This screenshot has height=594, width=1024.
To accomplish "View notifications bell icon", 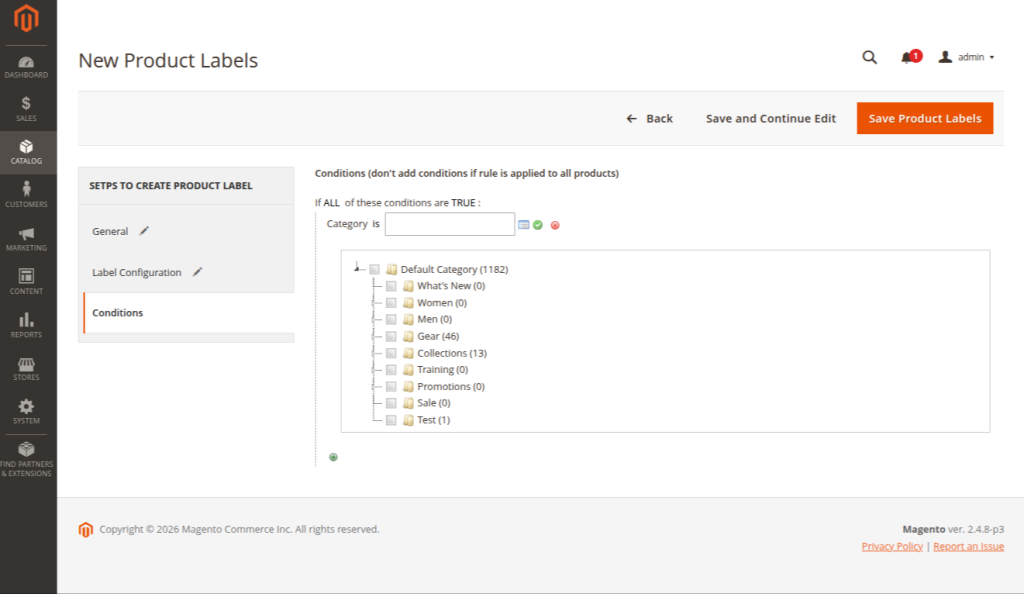I will tap(907, 58).
